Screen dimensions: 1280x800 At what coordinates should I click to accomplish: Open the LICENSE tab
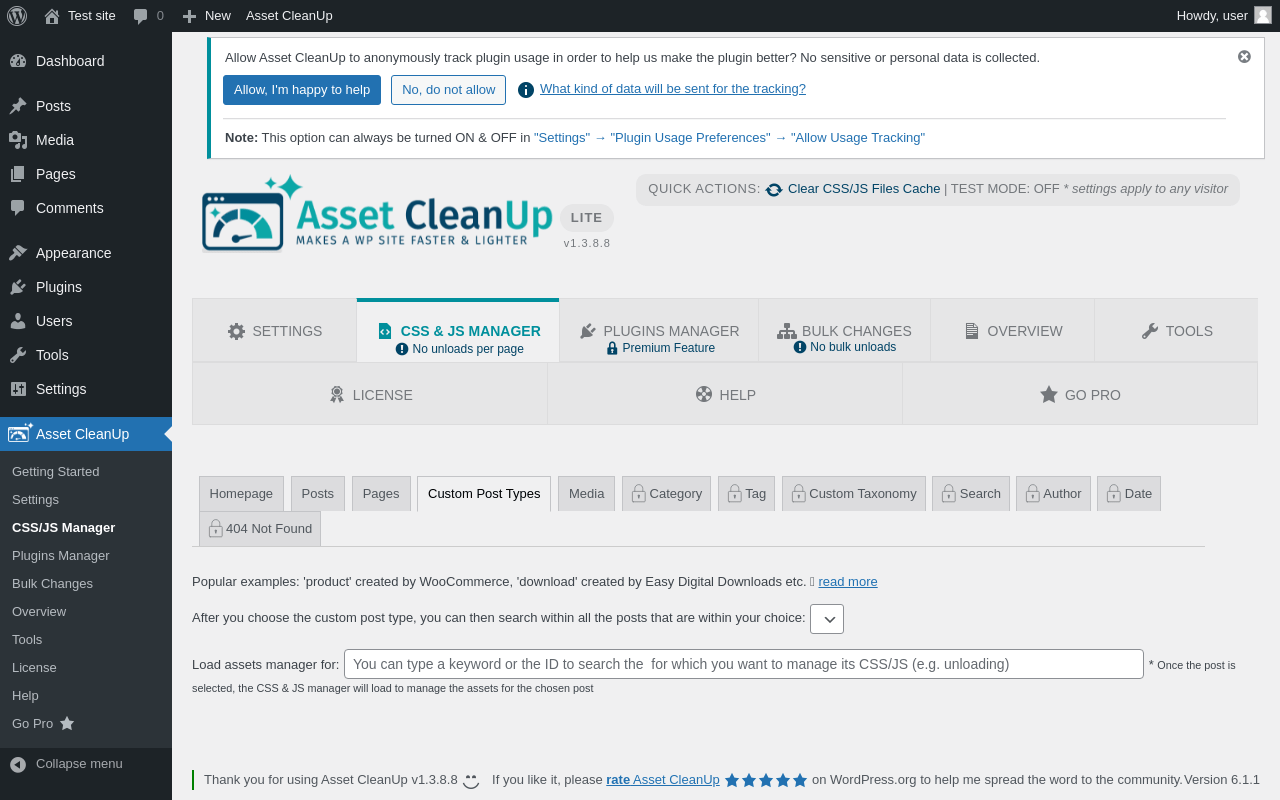tap(370, 394)
